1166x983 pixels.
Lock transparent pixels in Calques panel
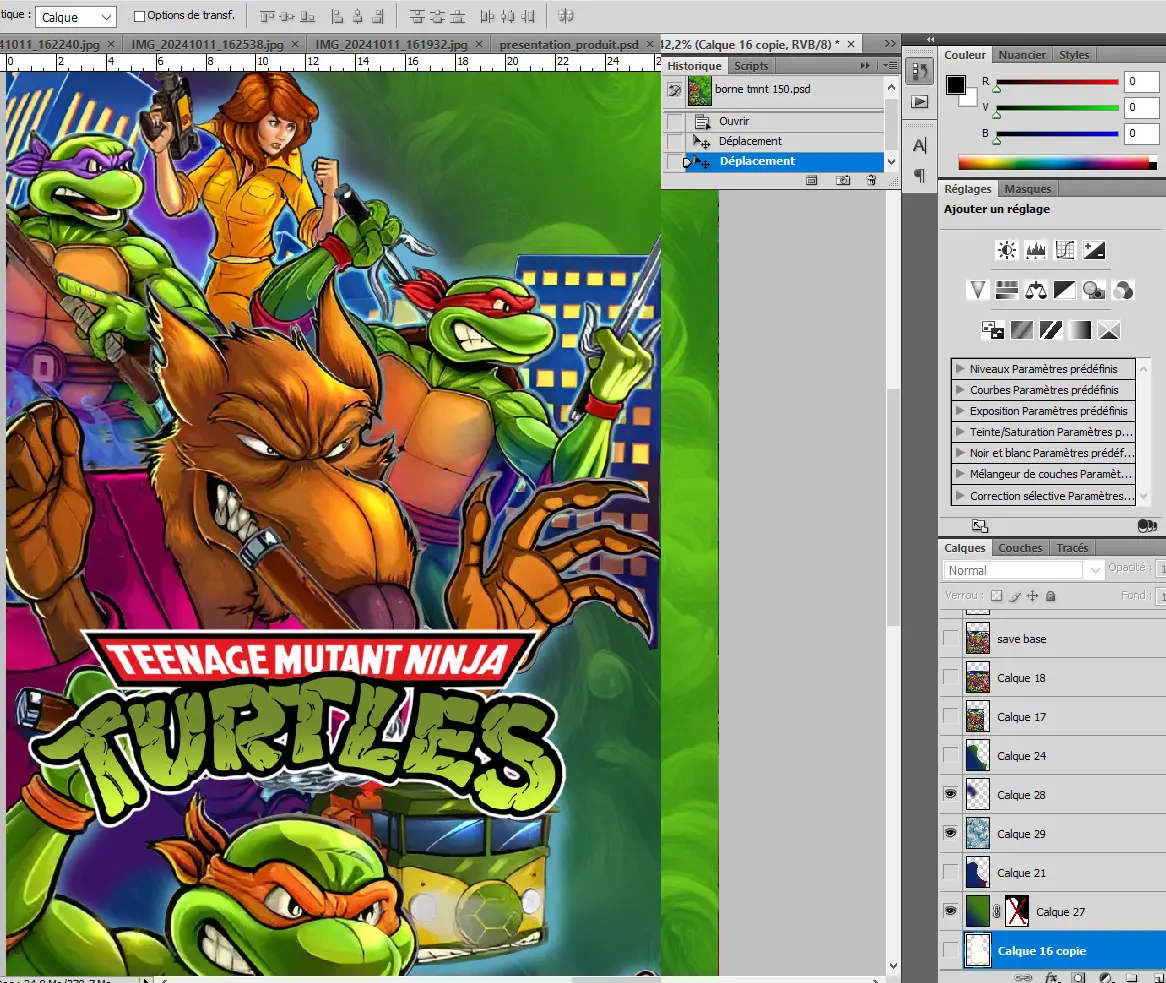point(996,596)
